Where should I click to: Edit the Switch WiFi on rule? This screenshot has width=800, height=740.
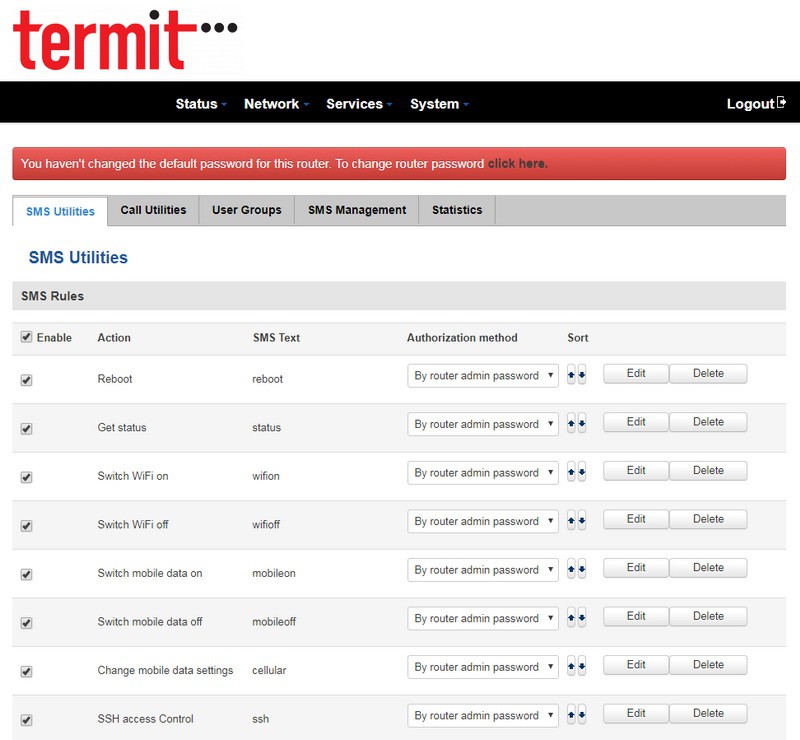point(636,471)
